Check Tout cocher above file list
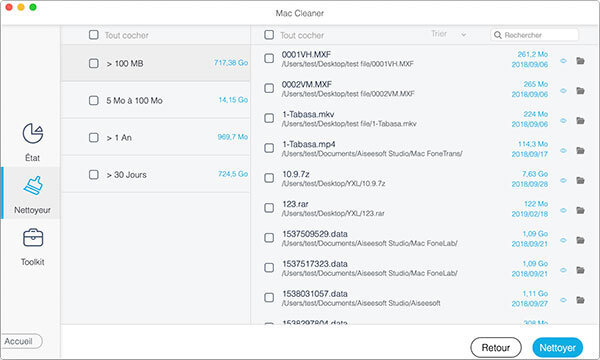The height and width of the screenshot is (360, 600). click(x=269, y=35)
